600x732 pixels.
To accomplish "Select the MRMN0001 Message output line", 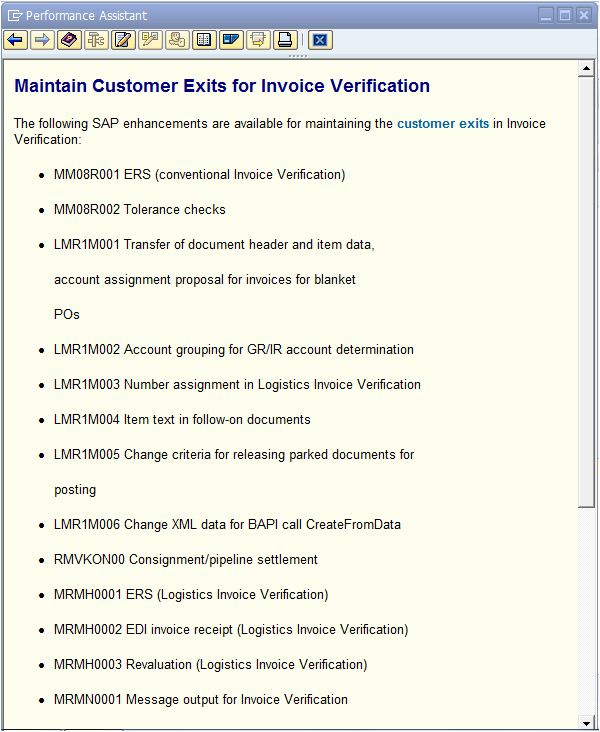I will pos(201,700).
